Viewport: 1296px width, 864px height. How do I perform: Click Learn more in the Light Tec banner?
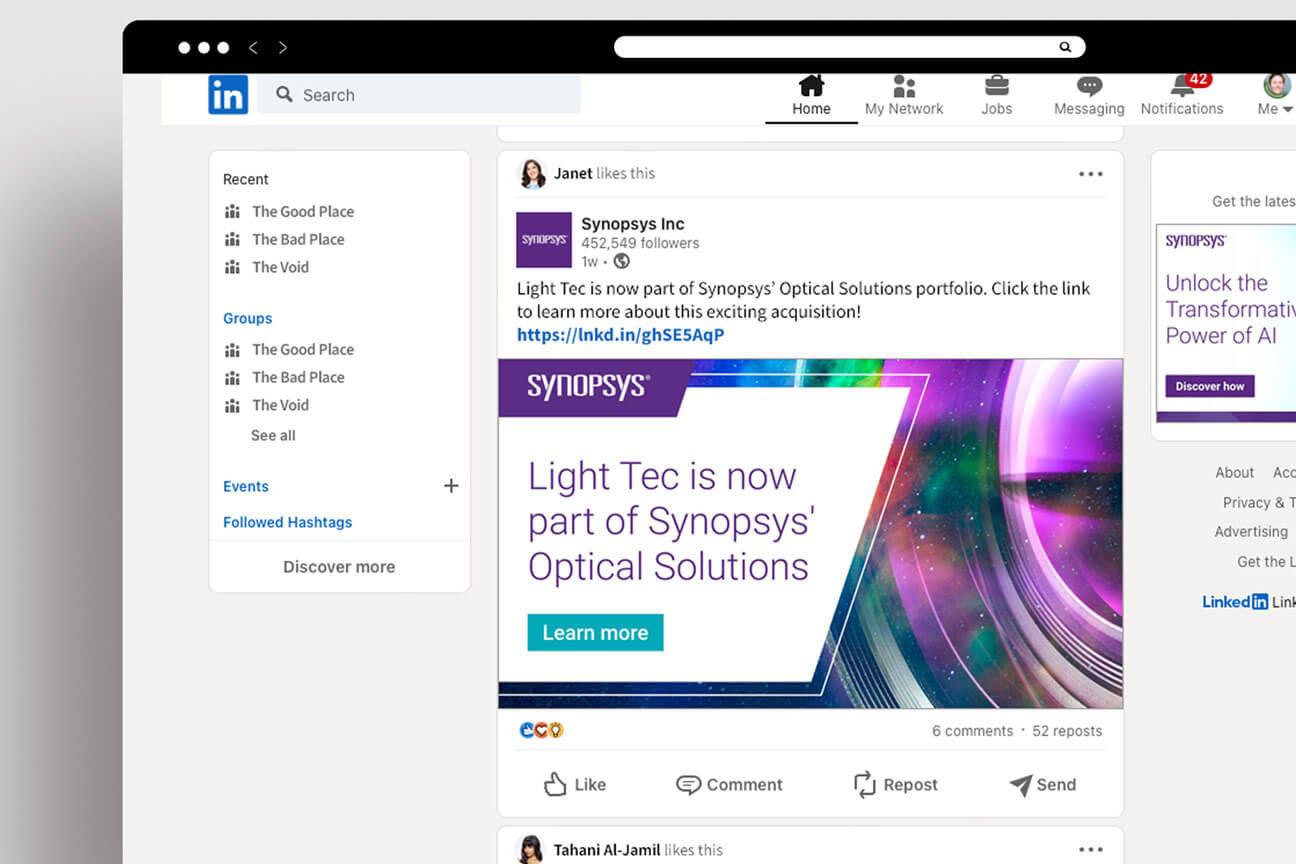(595, 632)
